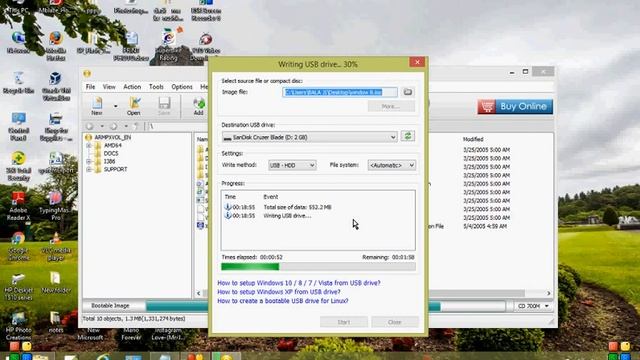Open 'How to setup Windows XP from USB drive' link
This screenshot has height=360, width=640.
click(x=279, y=292)
